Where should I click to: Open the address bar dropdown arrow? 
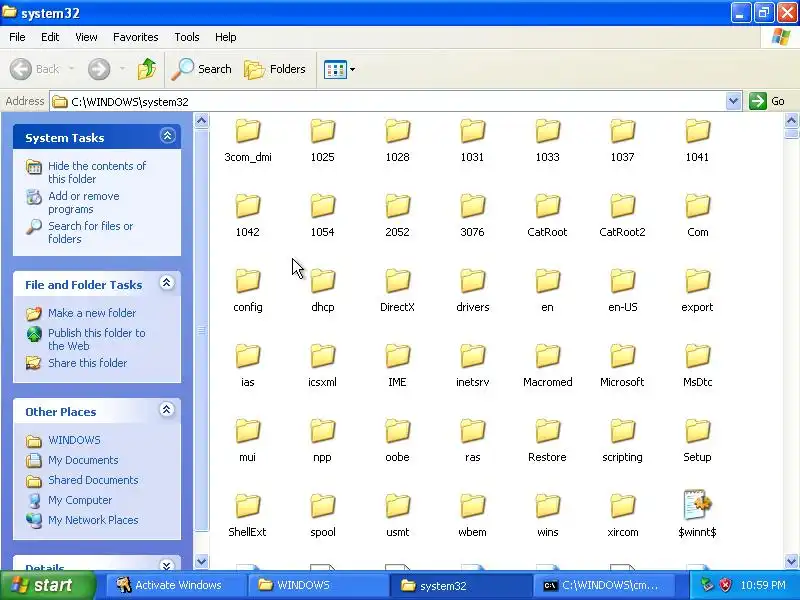[733, 101]
